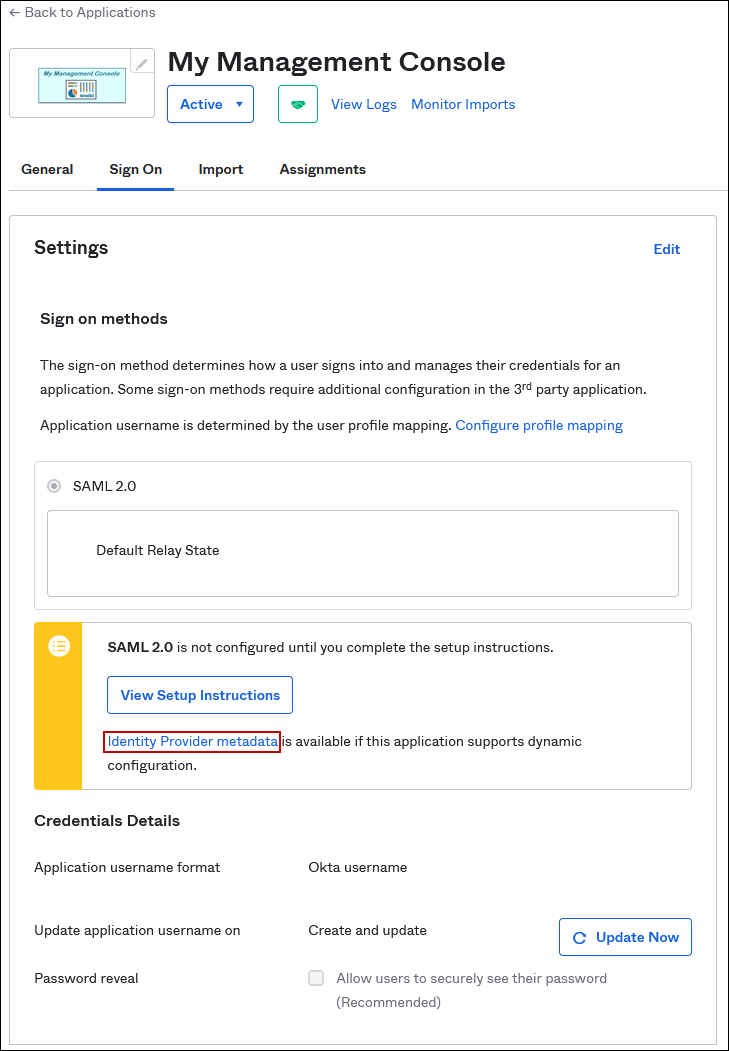Click the Sign on methods heading
Viewport: 729px width, 1051px height.
[104, 319]
